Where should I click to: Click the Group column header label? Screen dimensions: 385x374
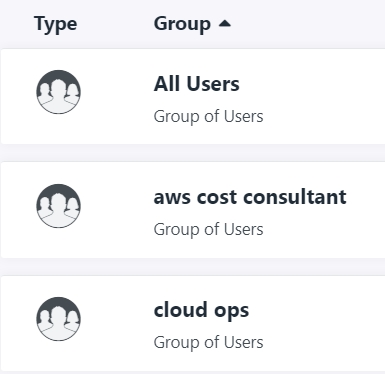point(182,24)
